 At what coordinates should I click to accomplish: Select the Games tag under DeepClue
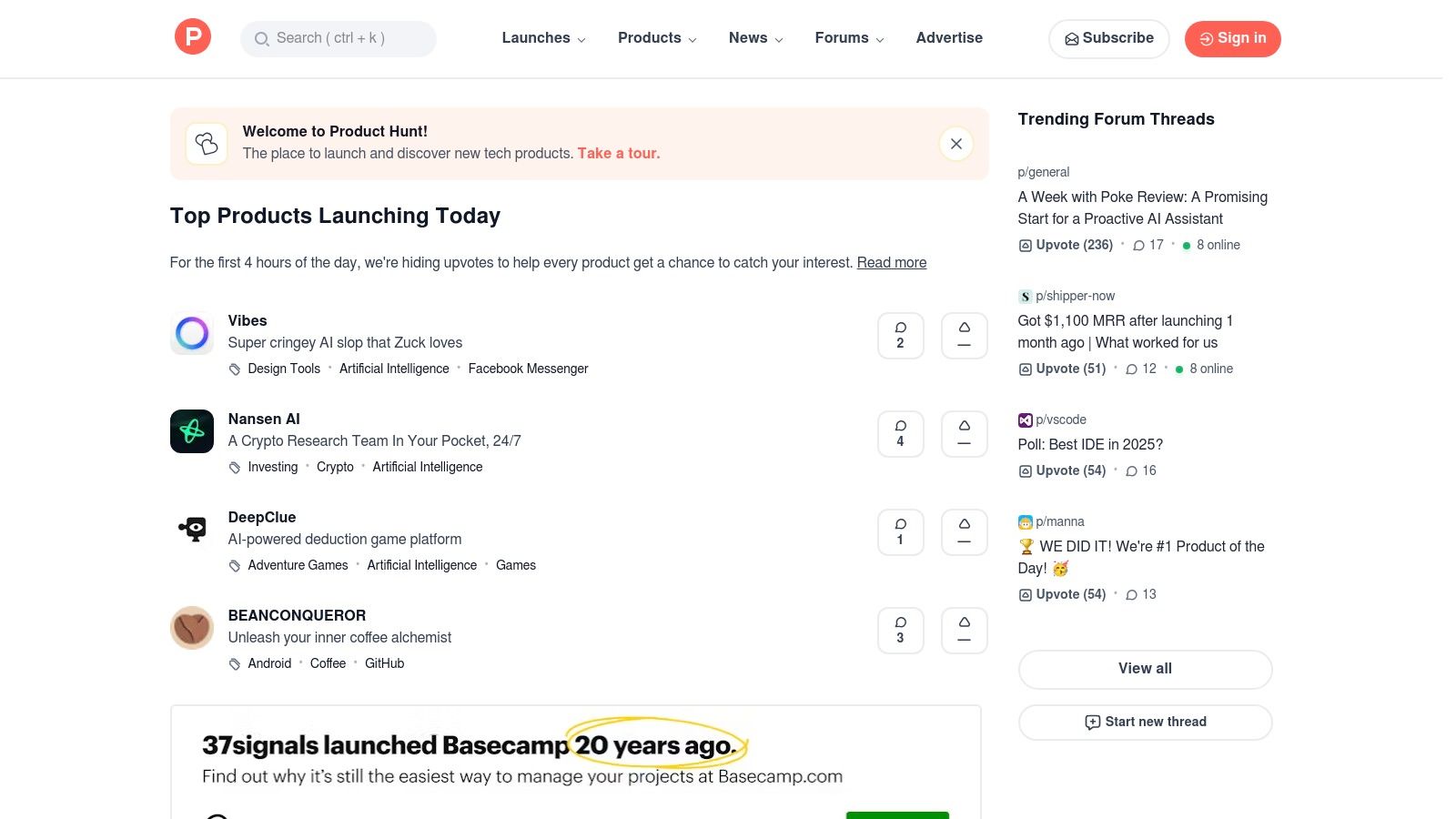pyautogui.click(x=516, y=565)
